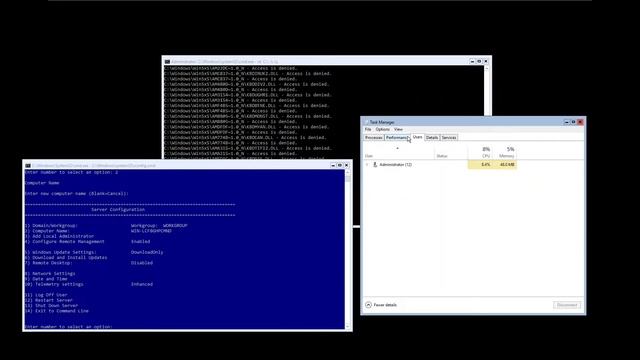Click the Server Configuration heading text
640x360 pixels.
(118, 209)
